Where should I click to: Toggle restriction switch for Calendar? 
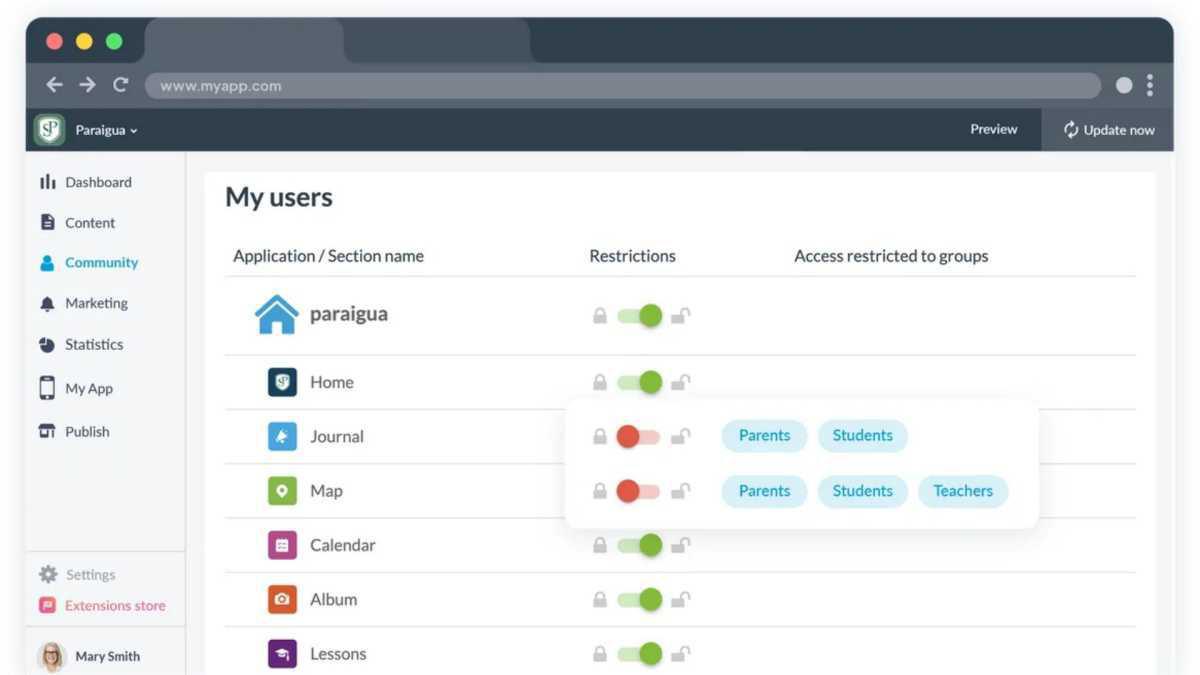click(640, 545)
